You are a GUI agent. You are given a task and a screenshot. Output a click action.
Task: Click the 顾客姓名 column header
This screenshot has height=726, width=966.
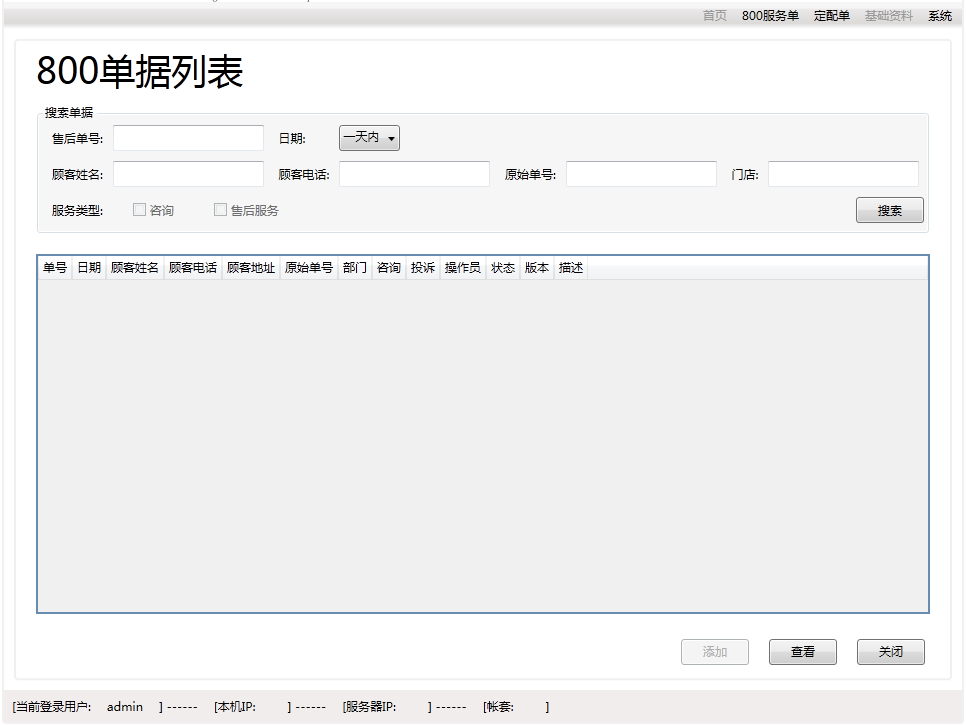(135, 267)
